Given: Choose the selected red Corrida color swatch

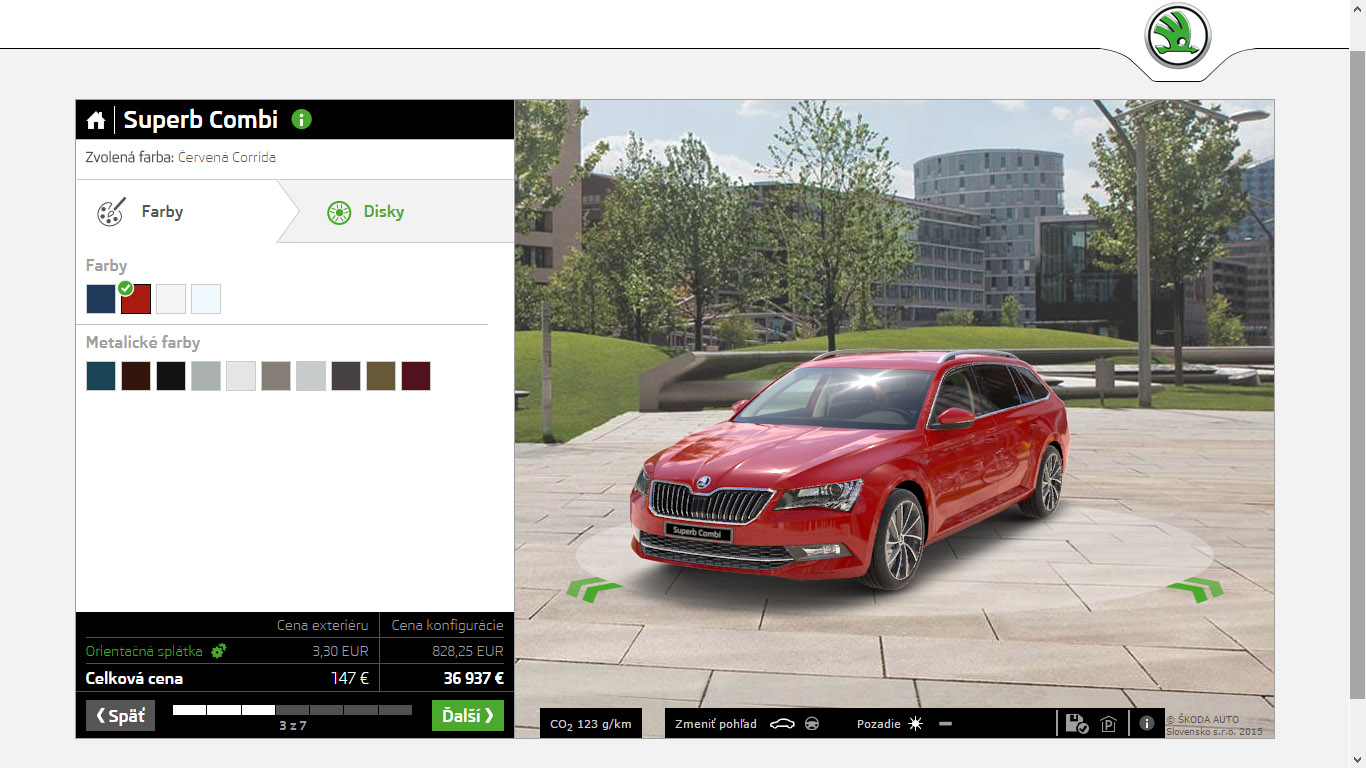Looking at the screenshot, I should tap(136, 299).
